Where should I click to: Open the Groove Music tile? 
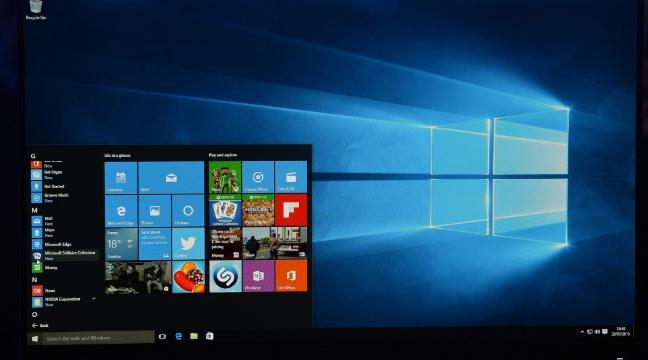258,177
